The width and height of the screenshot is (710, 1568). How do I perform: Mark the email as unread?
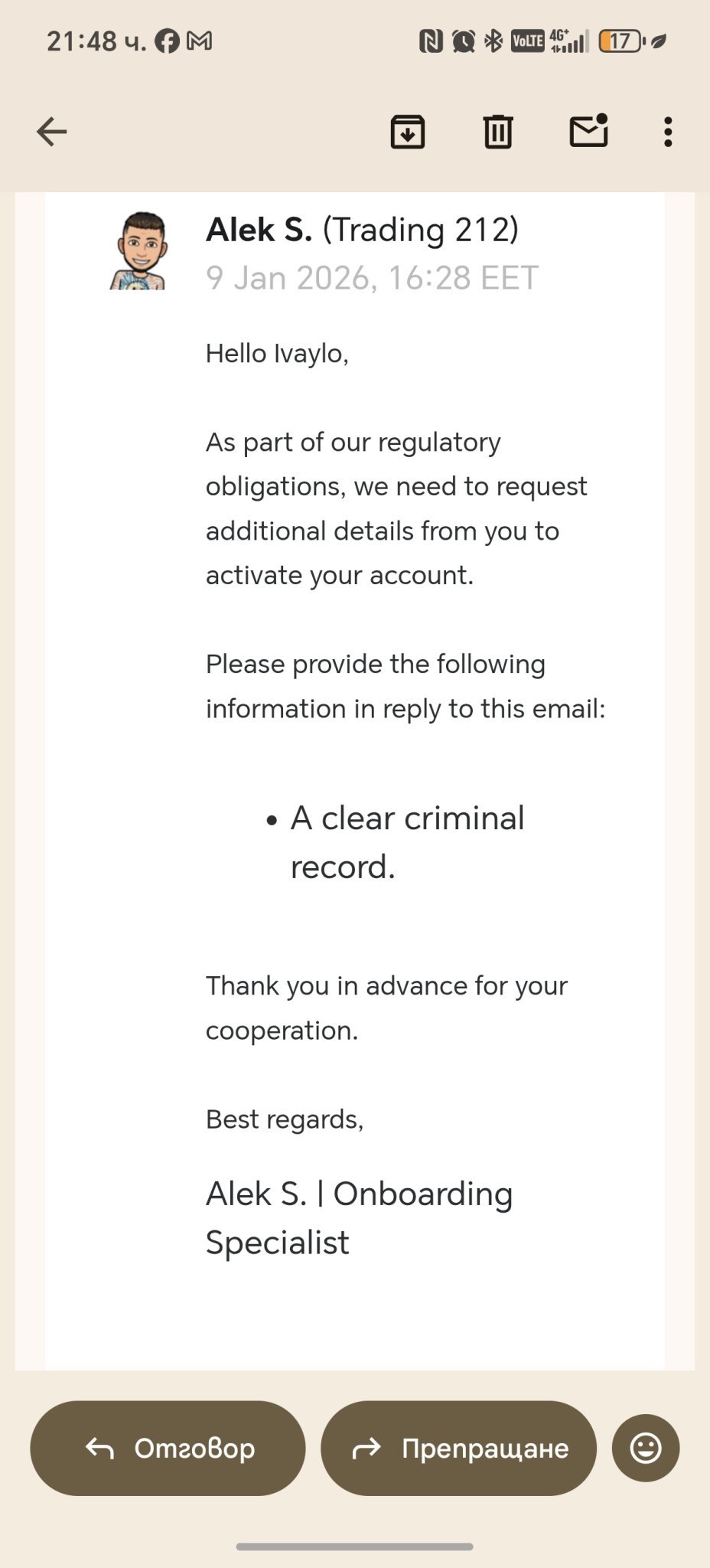(x=588, y=131)
